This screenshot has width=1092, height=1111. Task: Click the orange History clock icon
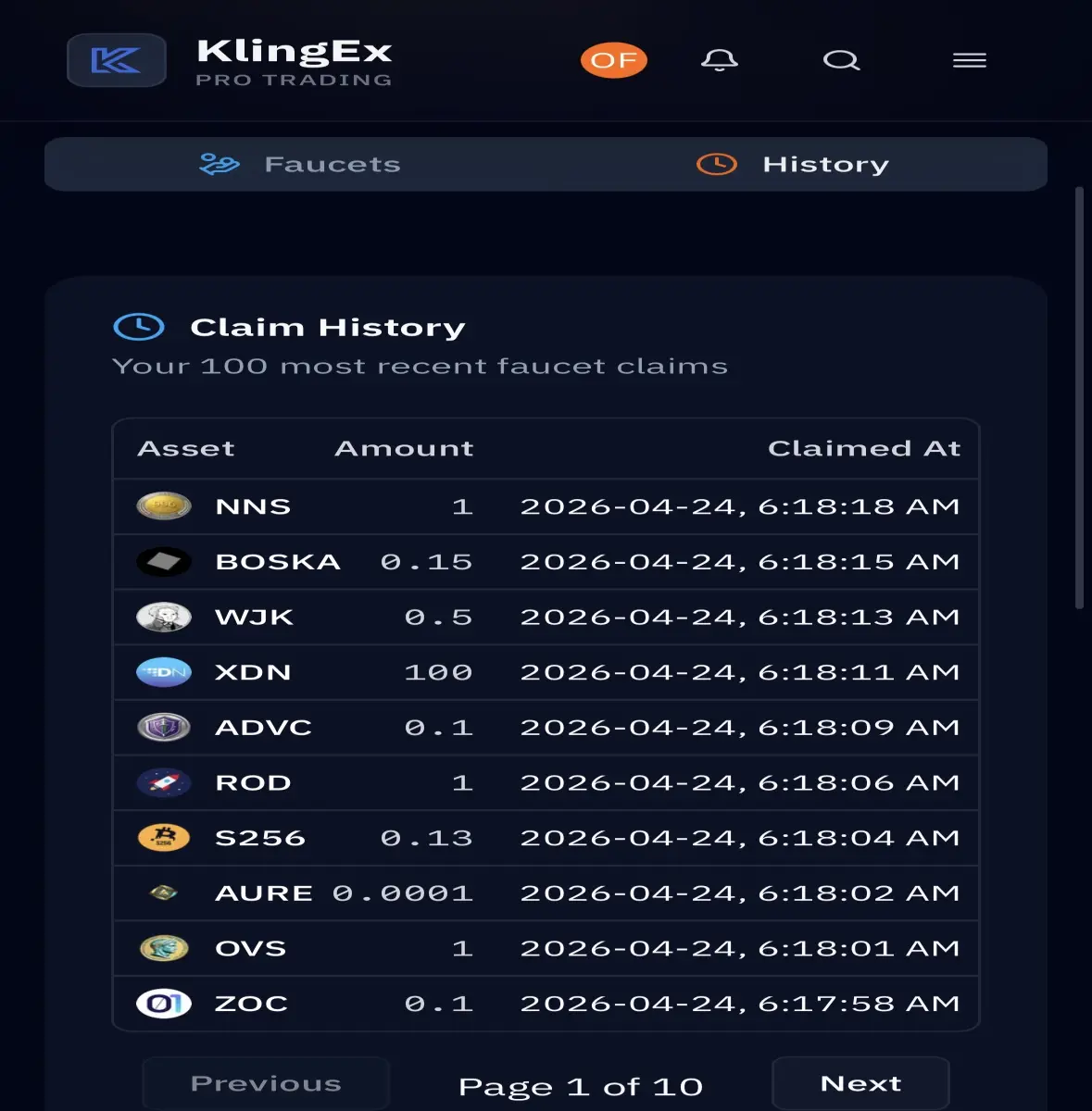717,165
